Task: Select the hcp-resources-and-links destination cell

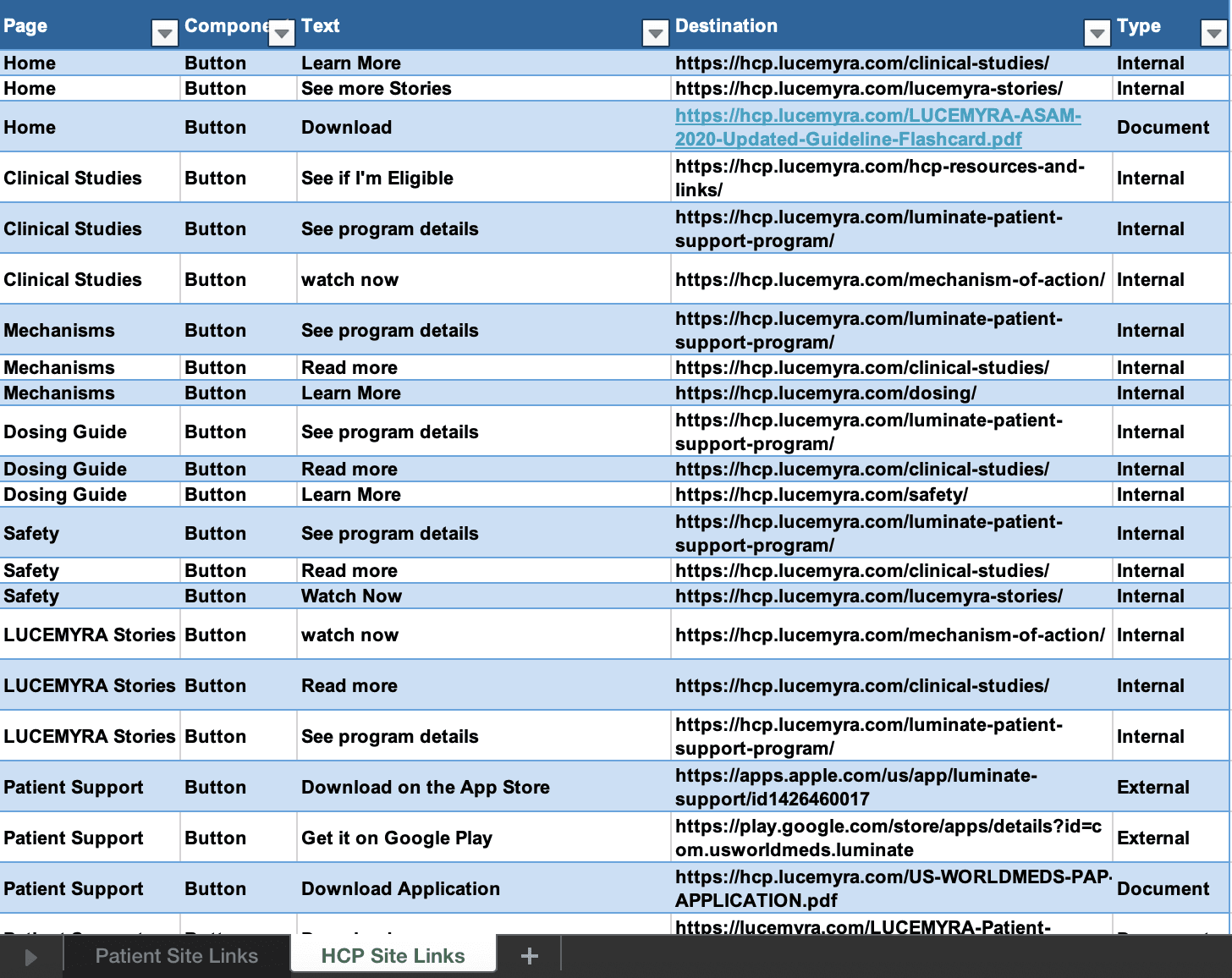Action: 892,178
